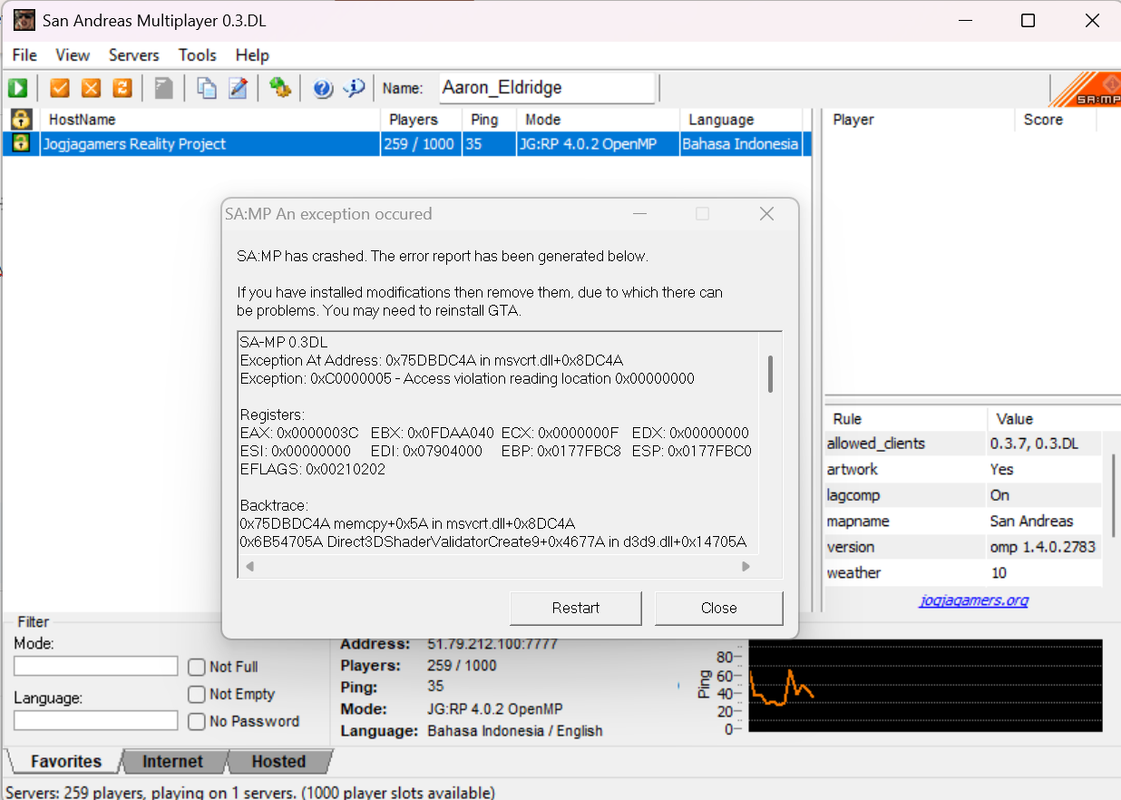
Task: Click the crash report vertical scrollbar thumb
Action: pyautogui.click(x=770, y=373)
